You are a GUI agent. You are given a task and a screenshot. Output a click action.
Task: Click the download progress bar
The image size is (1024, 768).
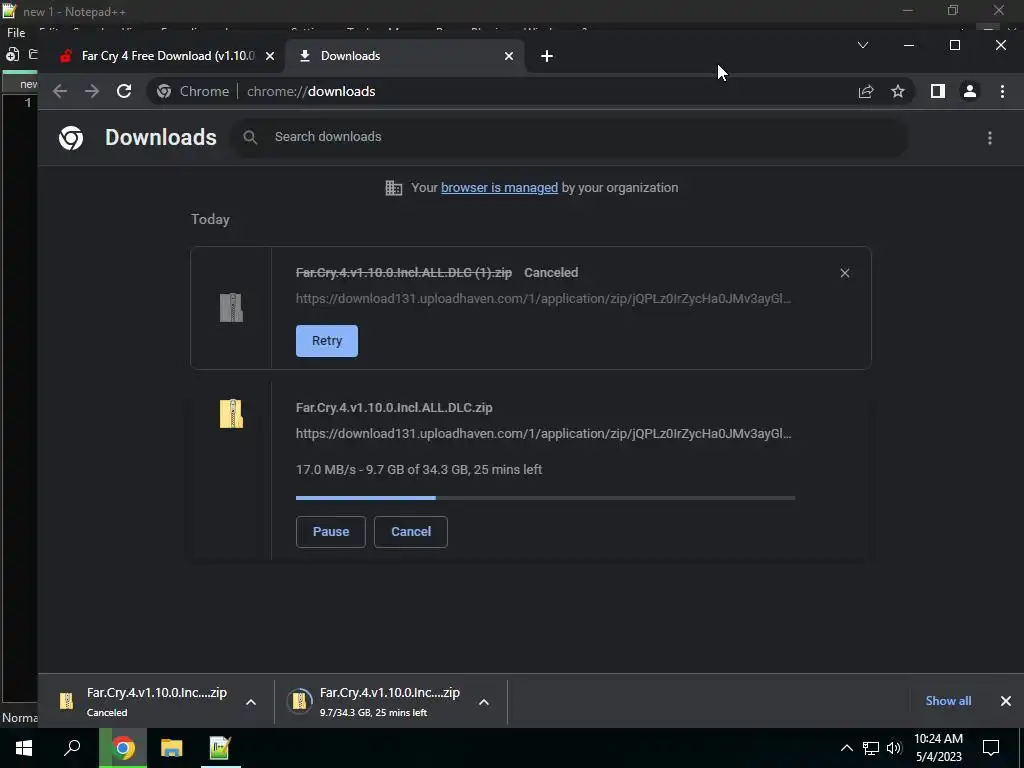click(x=545, y=498)
